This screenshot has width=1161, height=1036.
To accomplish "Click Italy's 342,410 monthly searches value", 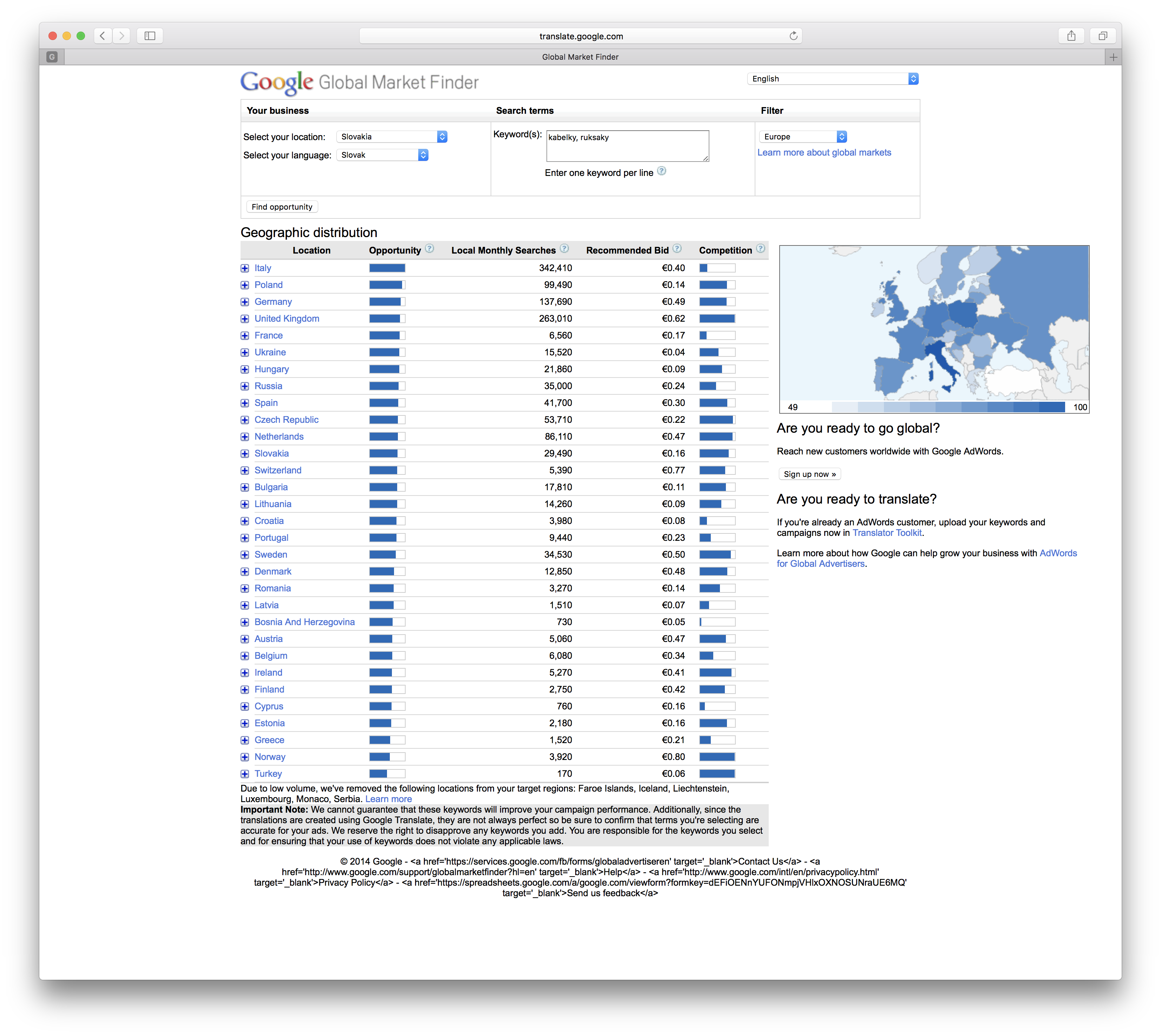I will pos(555,268).
